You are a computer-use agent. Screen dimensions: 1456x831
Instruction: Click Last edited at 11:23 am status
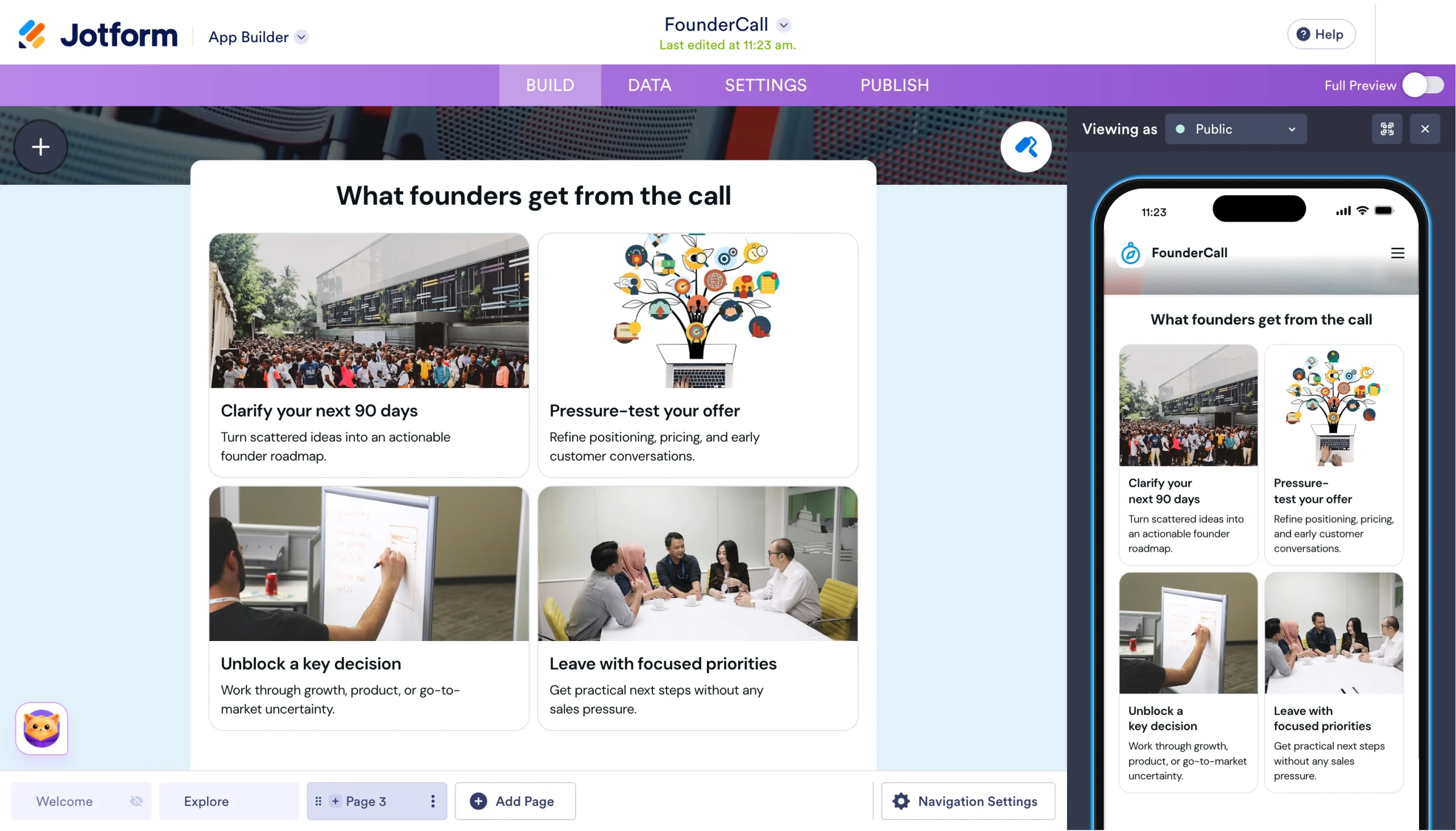tap(727, 45)
